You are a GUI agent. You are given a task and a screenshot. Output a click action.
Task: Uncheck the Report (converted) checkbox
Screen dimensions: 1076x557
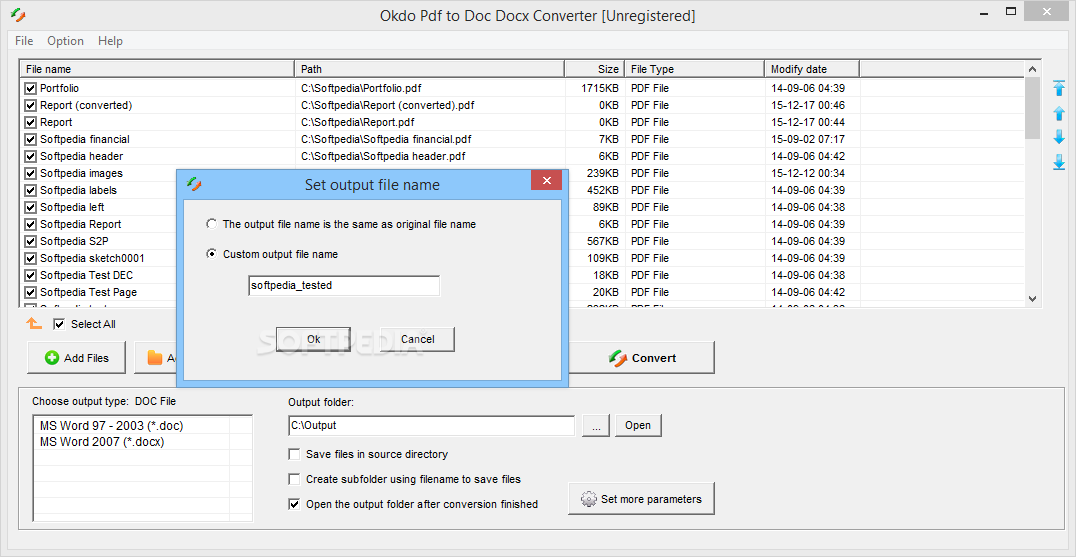tap(30, 106)
